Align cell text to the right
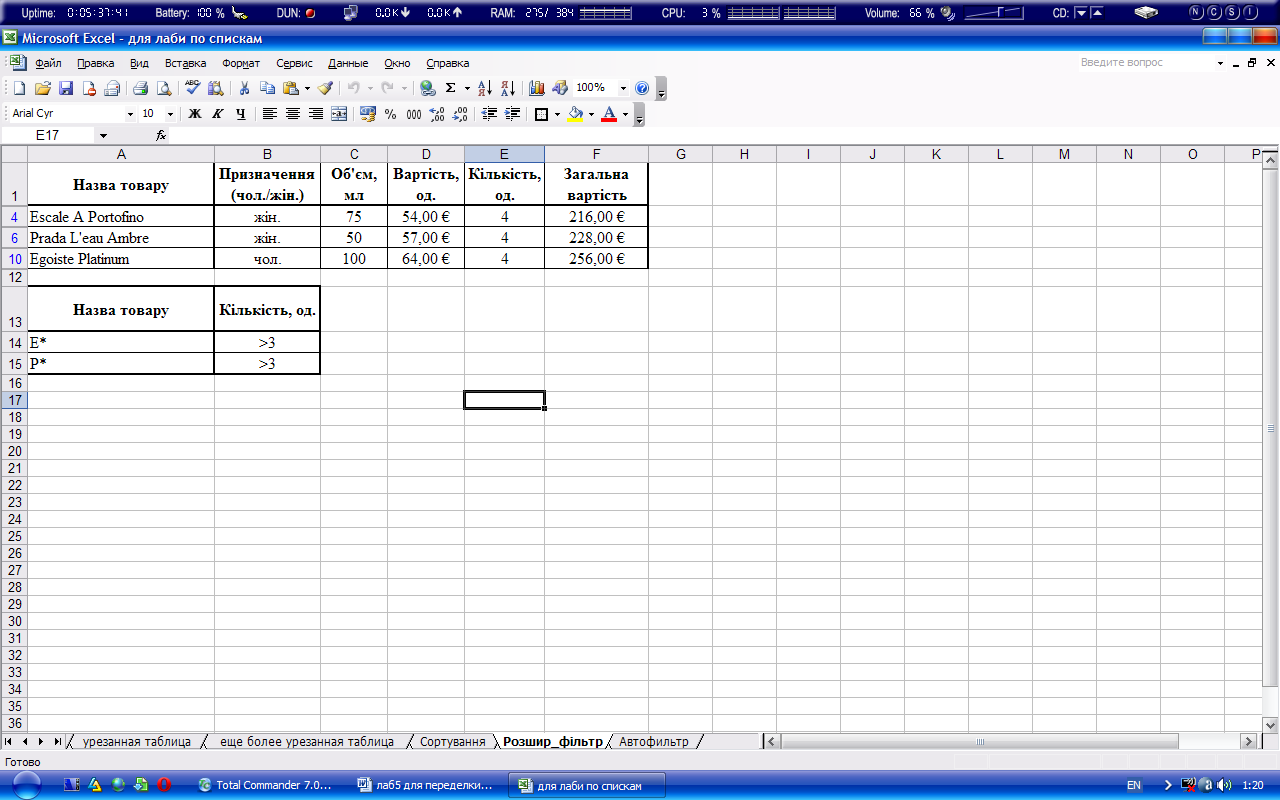 point(316,114)
